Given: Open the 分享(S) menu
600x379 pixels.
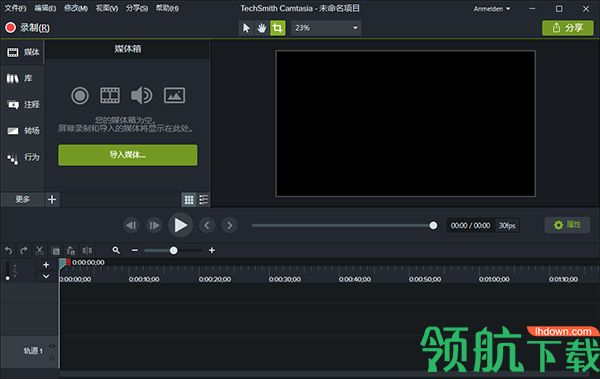Looking at the screenshot, I should click(x=137, y=8).
